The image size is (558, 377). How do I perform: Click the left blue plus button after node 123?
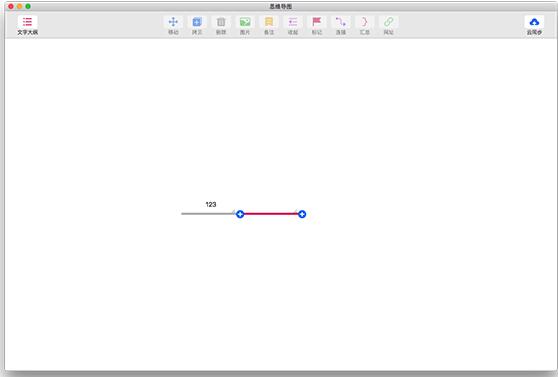pos(240,214)
